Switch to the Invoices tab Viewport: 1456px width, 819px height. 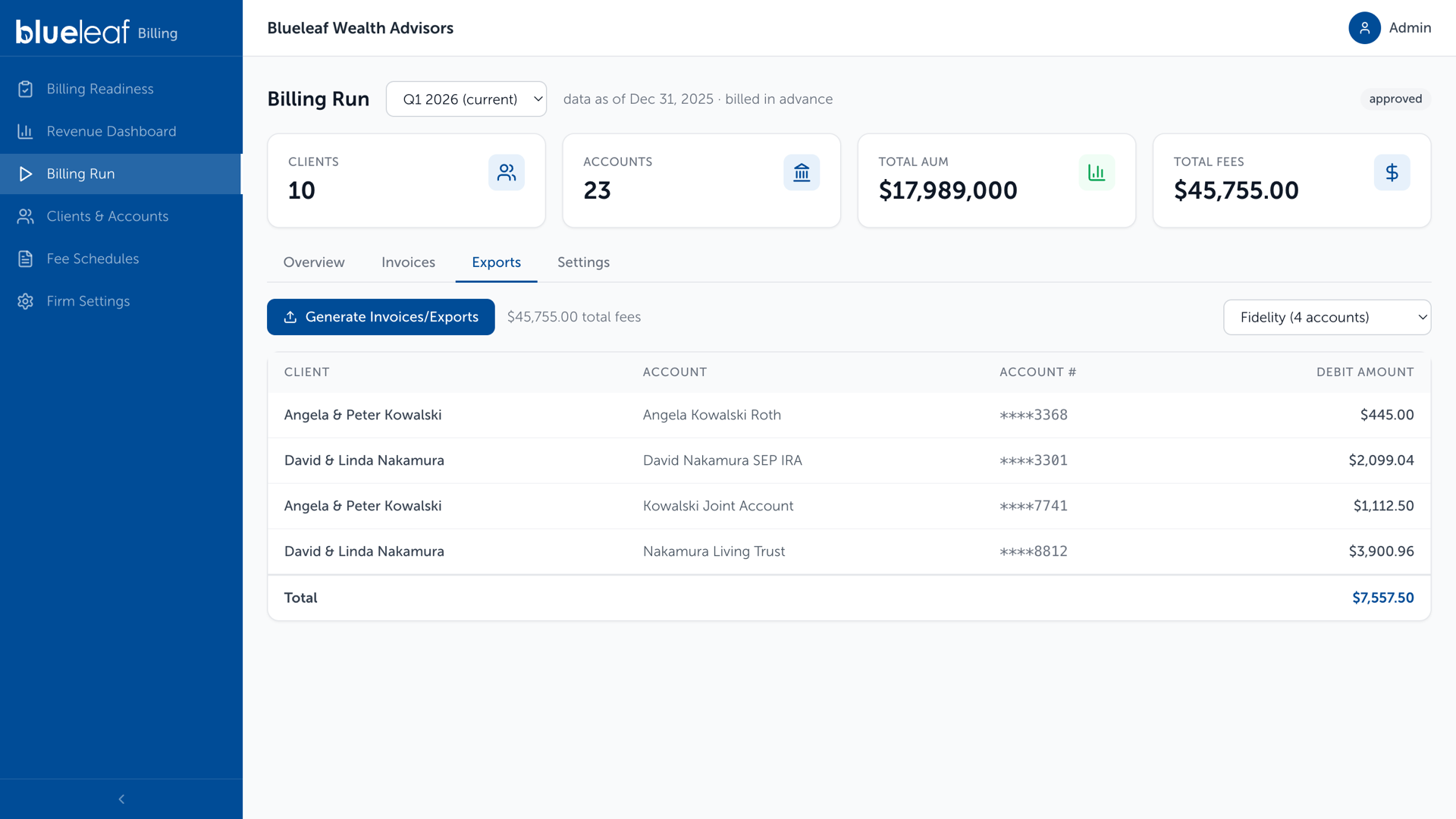point(408,262)
